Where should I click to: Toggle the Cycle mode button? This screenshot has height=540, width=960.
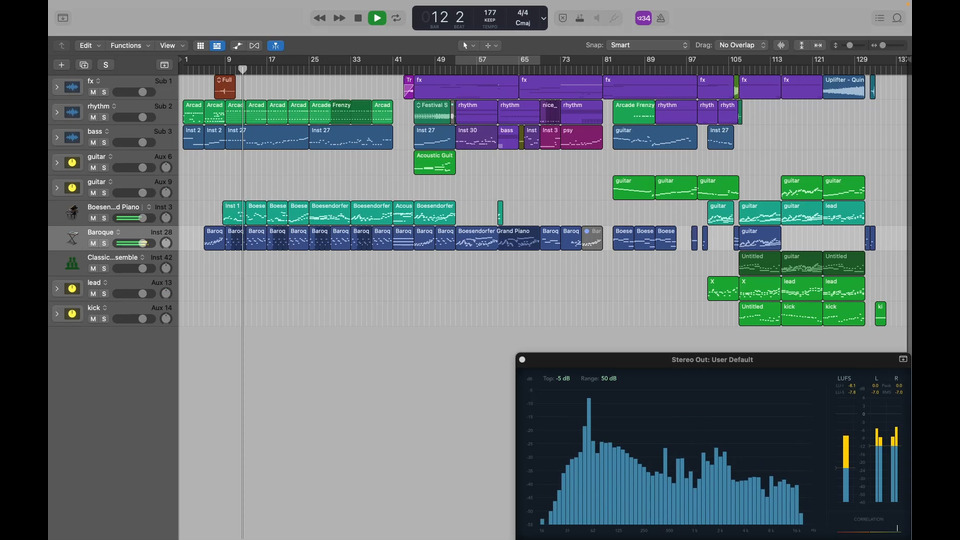click(396, 18)
